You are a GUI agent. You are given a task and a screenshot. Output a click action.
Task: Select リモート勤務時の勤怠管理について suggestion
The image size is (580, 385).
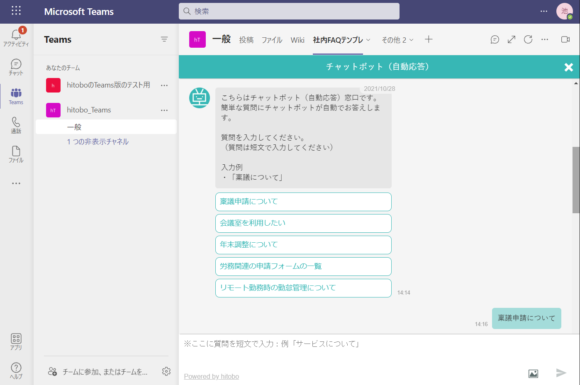[303, 288]
